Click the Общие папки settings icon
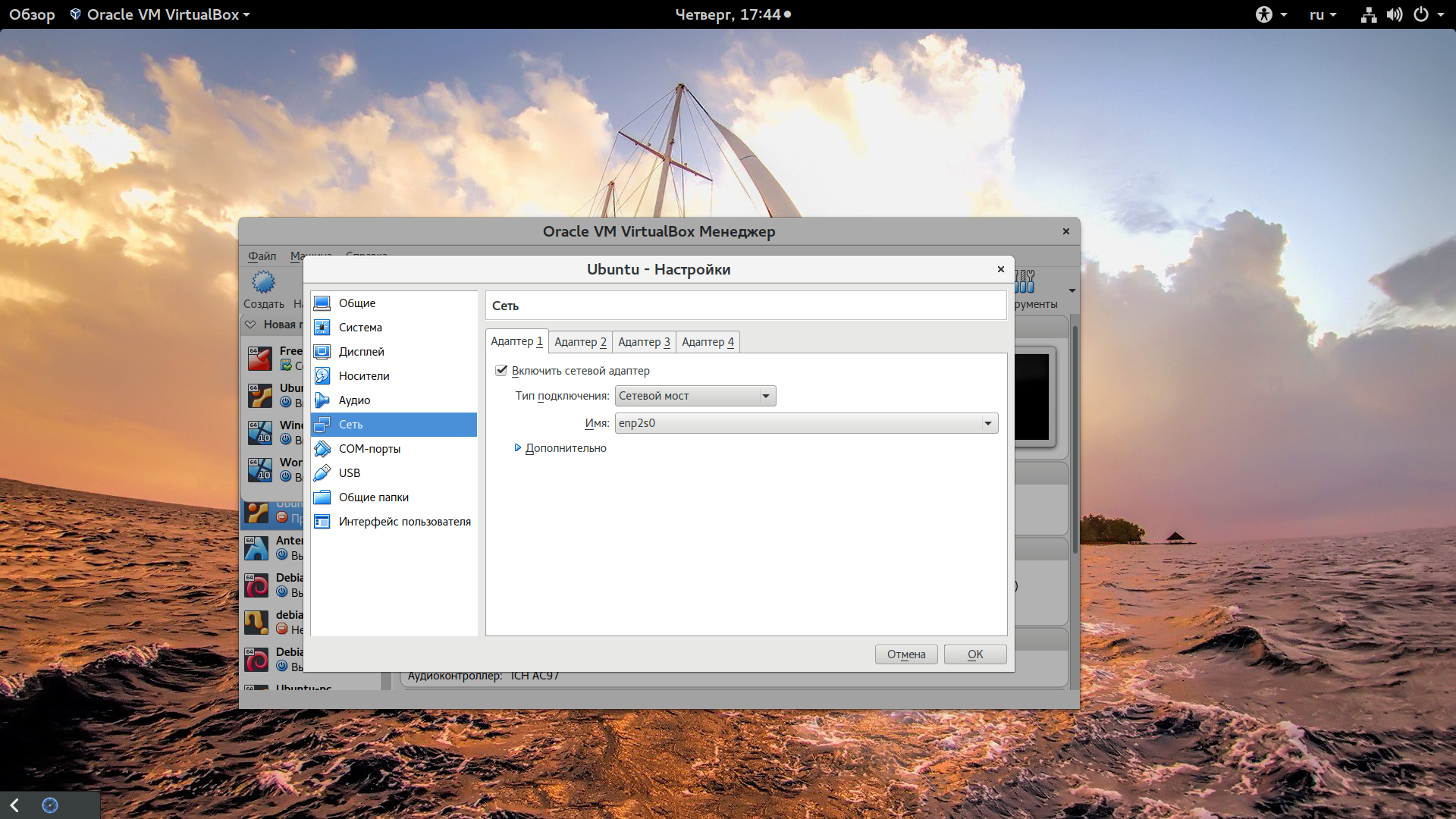This screenshot has height=819, width=1456. (x=322, y=496)
